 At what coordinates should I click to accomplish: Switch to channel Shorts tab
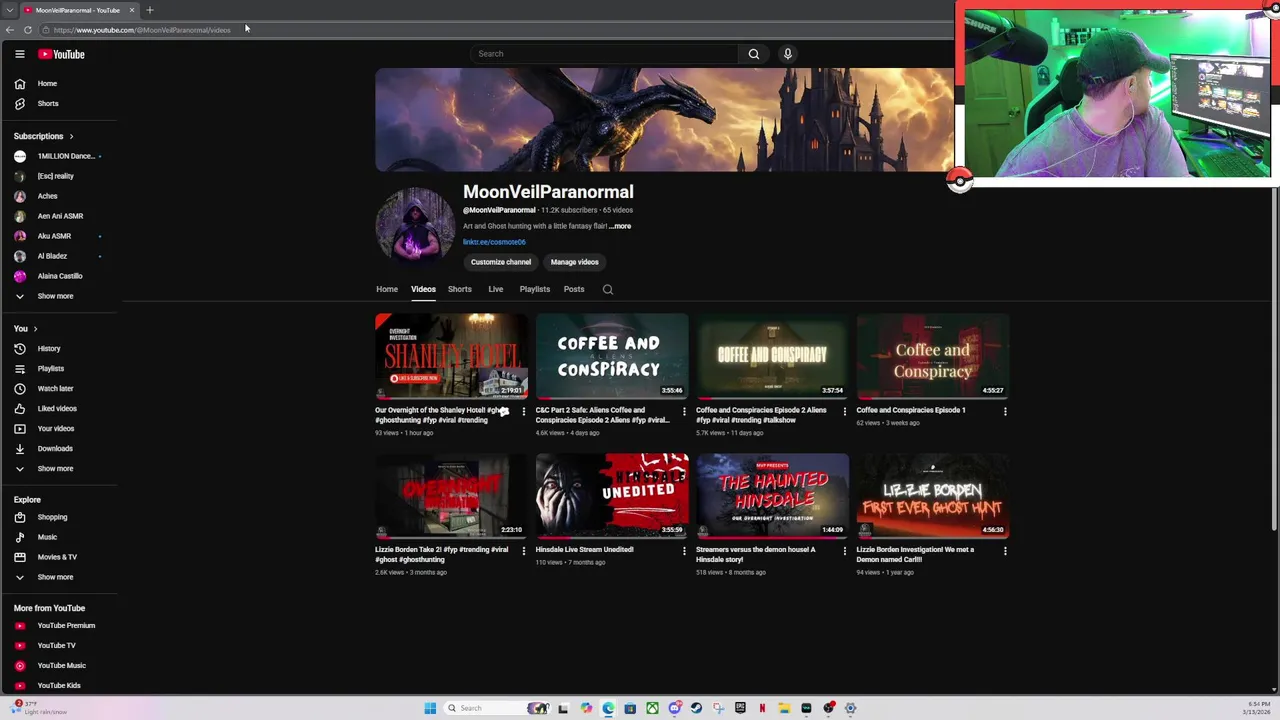click(459, 289)
